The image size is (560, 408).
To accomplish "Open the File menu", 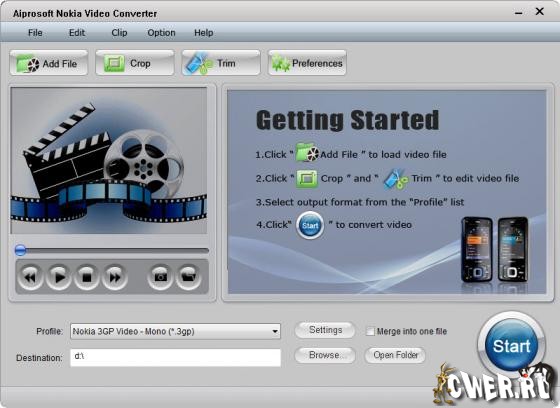I will tap(35, 33).
